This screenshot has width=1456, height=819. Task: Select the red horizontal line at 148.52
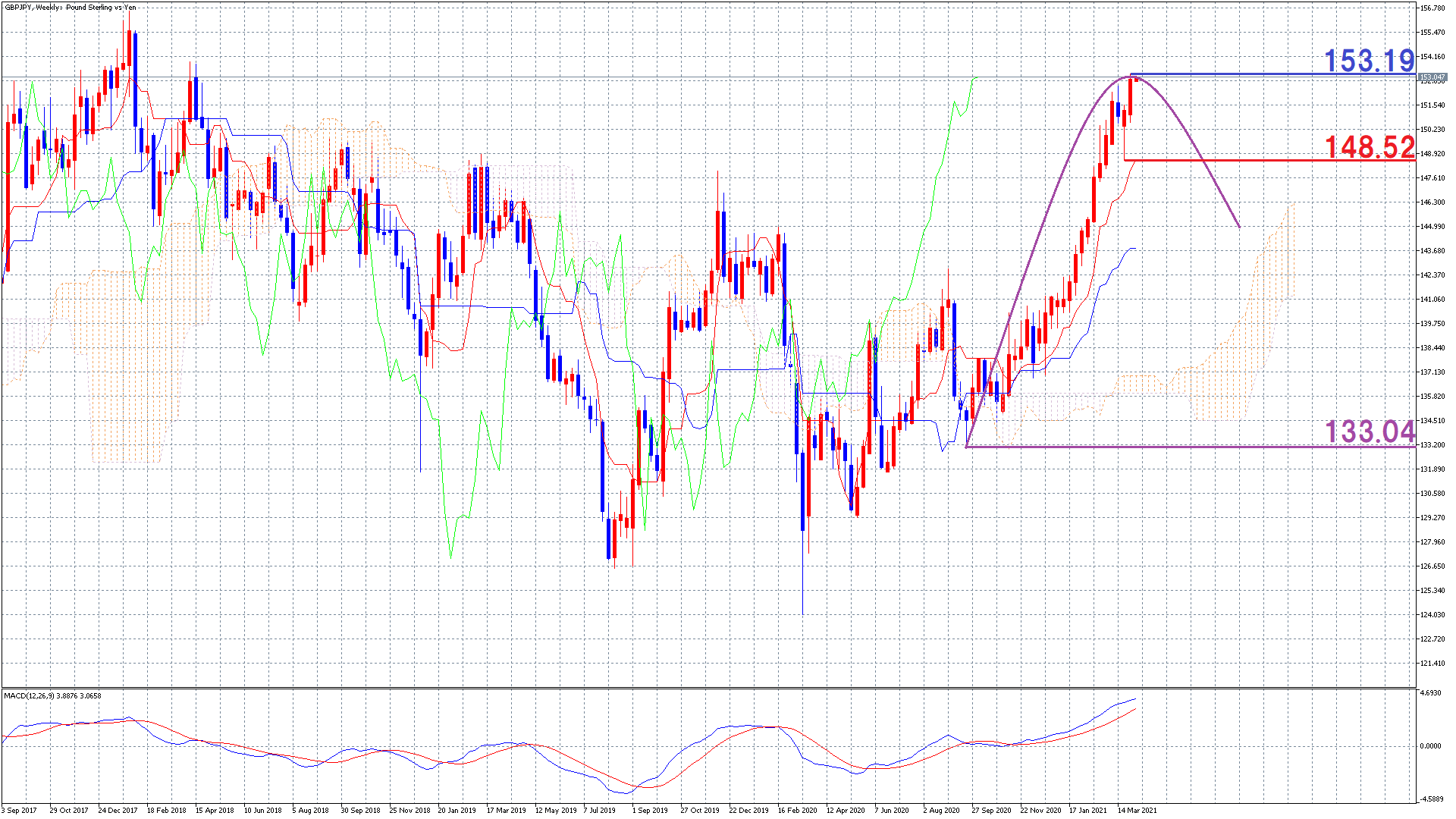tap(1270, 160)
